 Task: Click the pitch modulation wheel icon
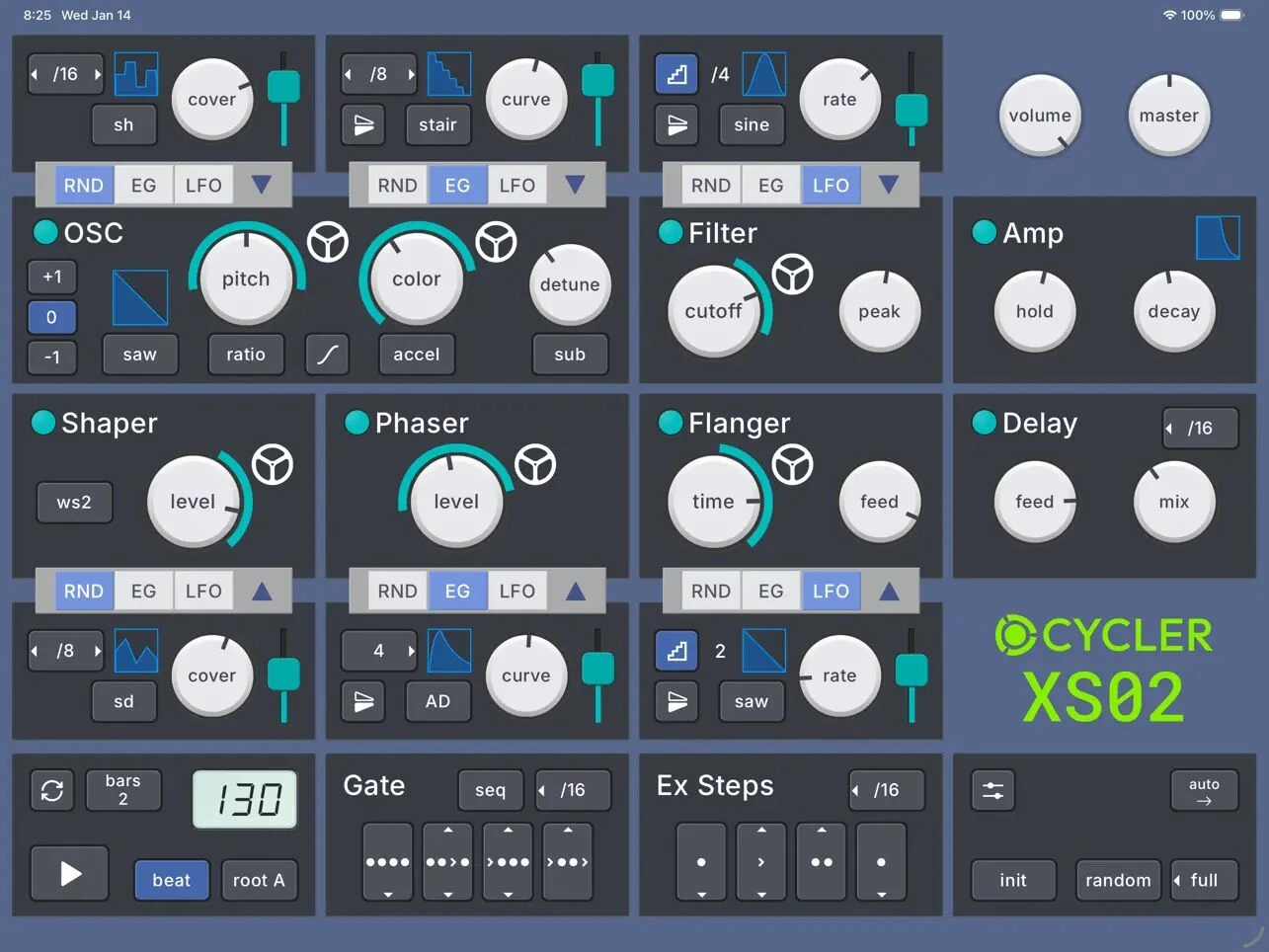tap(328, 242)
